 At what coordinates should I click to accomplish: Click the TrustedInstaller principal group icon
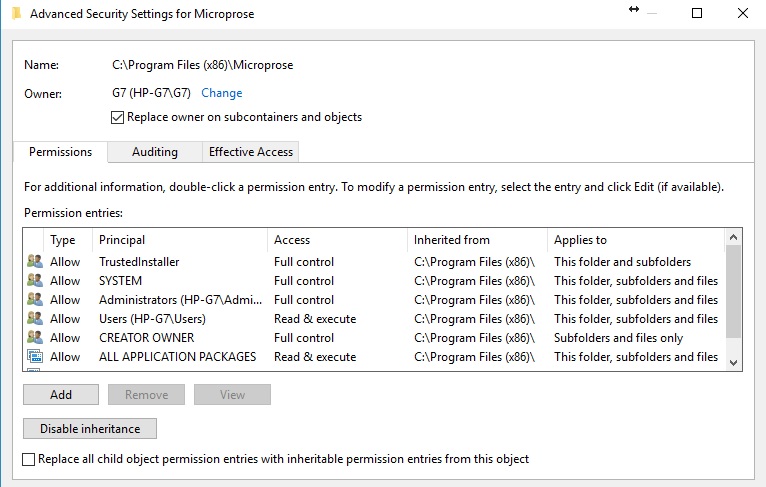click(x=35, y=261)
